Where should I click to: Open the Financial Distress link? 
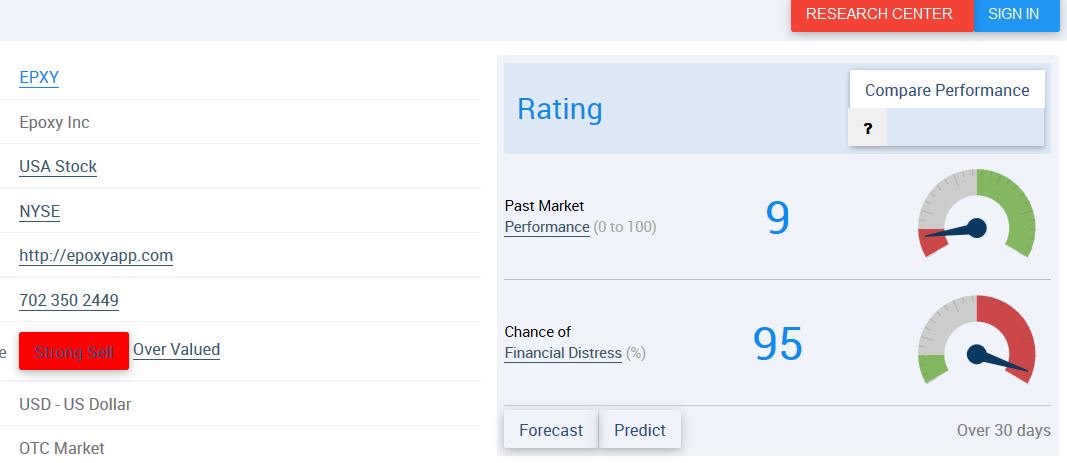(563, 353)
